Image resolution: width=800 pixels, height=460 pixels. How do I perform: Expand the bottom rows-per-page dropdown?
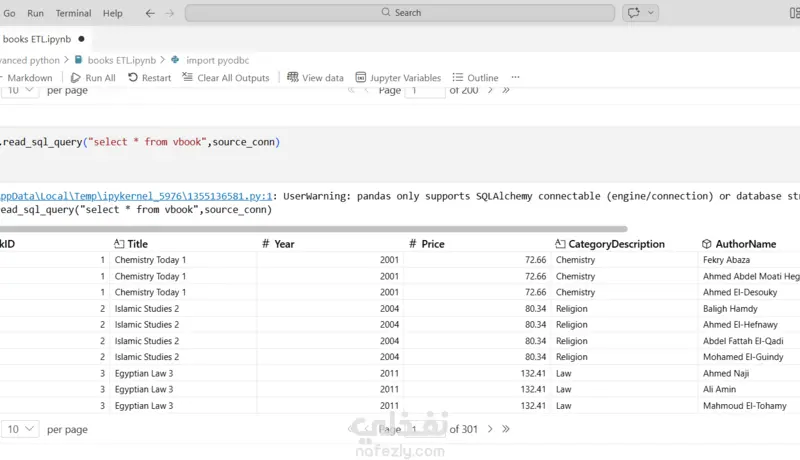click(x=20, y=429)
